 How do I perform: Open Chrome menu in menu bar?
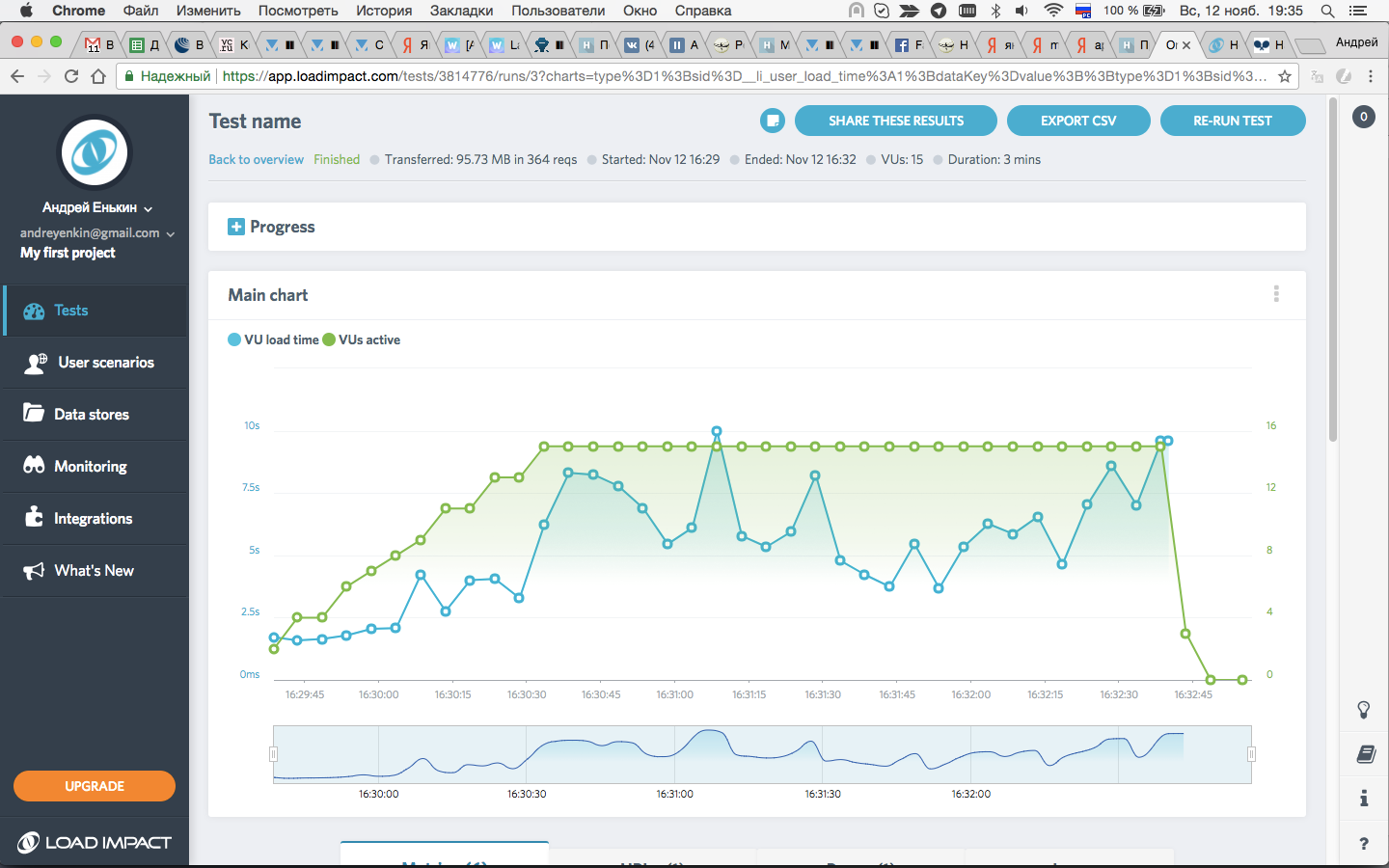(79, 11)
